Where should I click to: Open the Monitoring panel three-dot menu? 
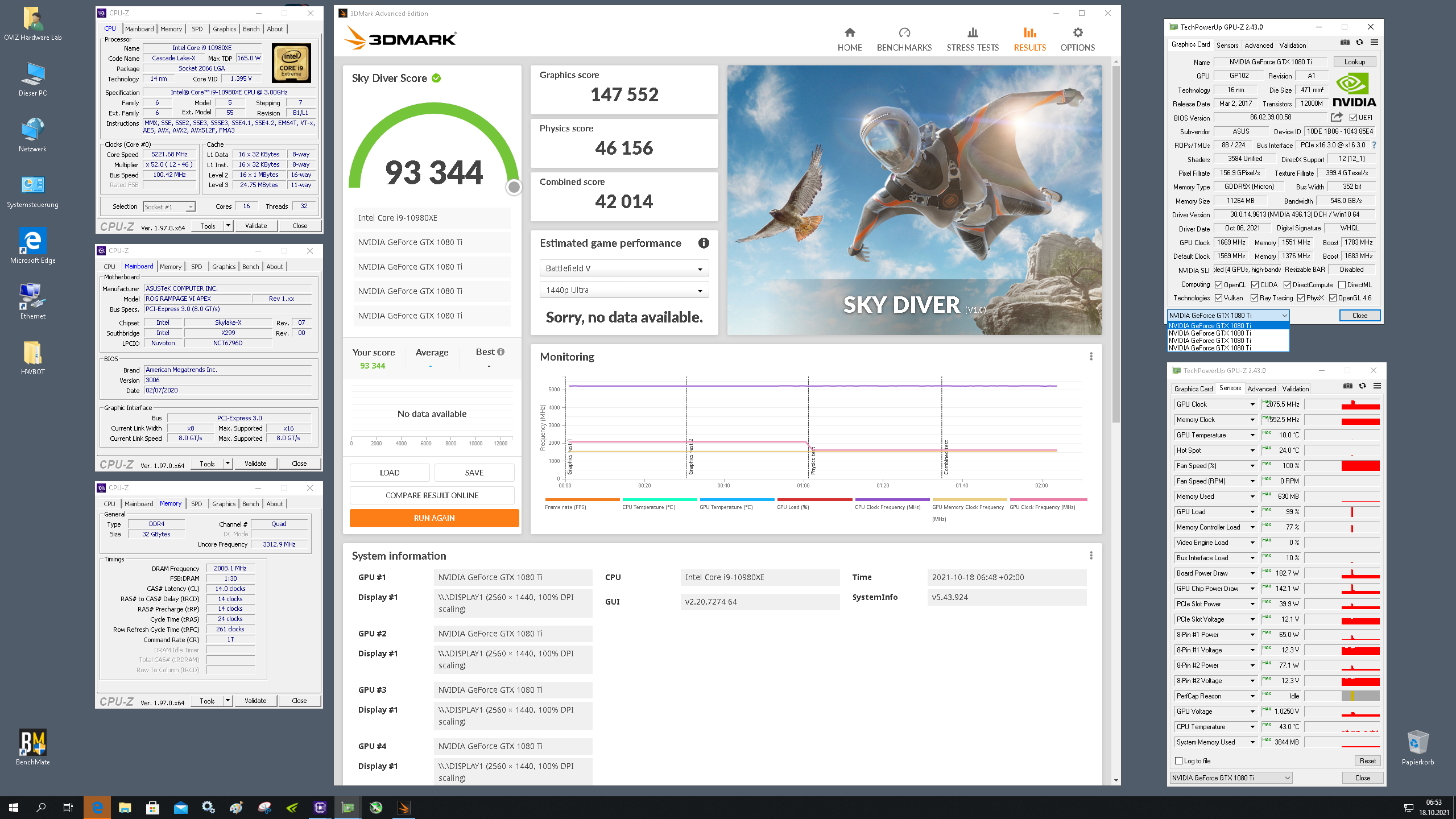[1091, 356]
